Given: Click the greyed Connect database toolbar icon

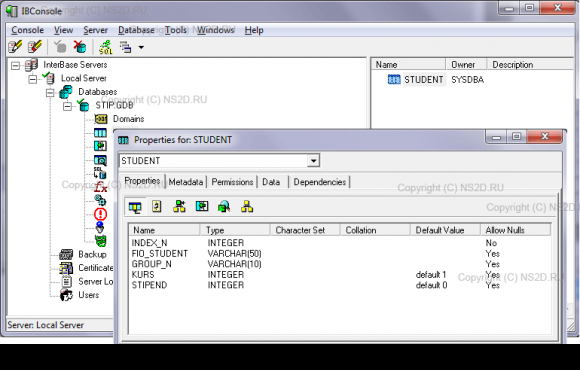Looking at the screenshot, I should tap(60, 47).
